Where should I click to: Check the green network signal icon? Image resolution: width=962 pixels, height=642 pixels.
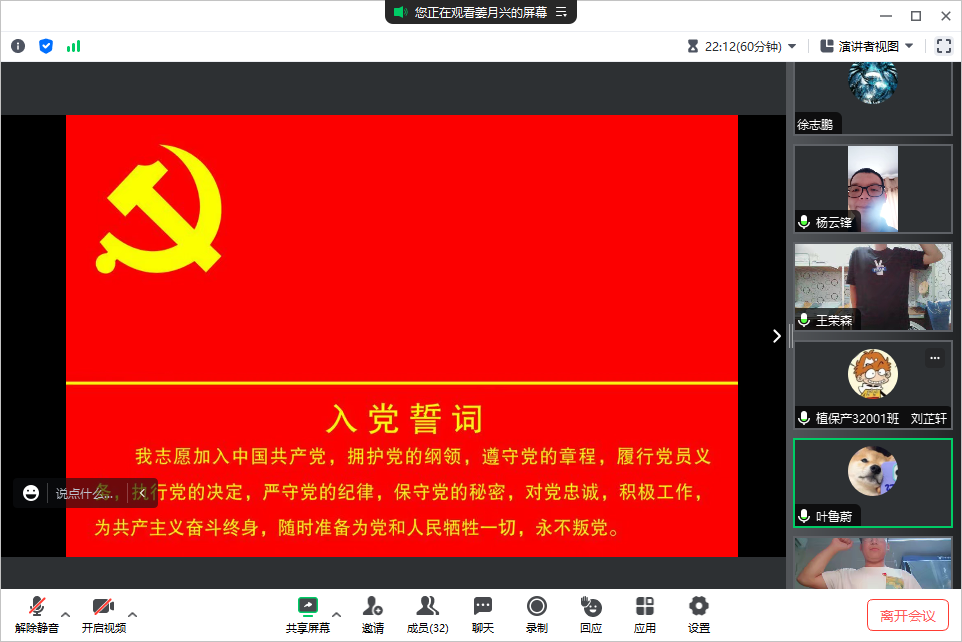tap(73, 46)
